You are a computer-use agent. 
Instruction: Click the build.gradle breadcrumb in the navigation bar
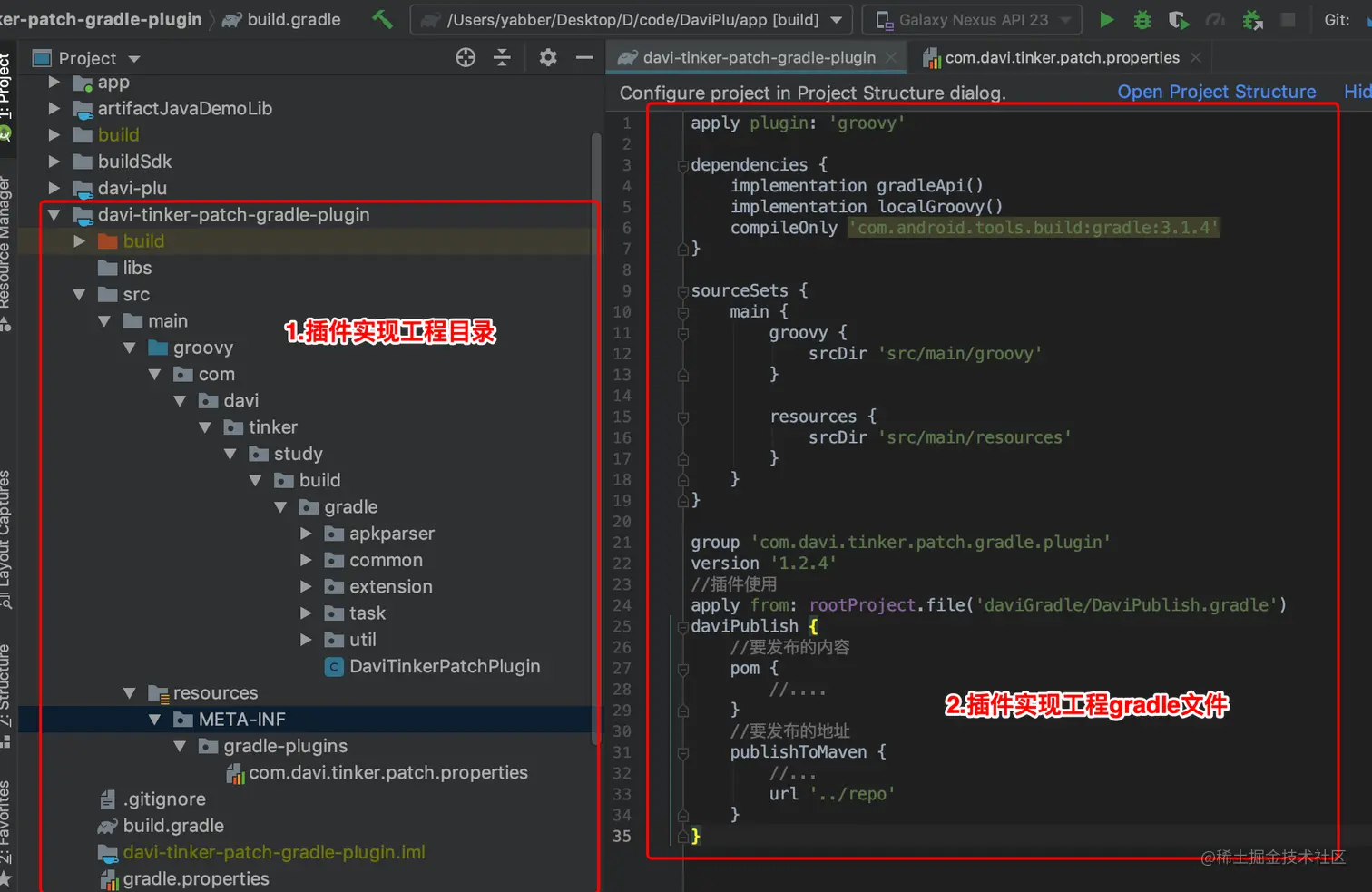[282, 19]
